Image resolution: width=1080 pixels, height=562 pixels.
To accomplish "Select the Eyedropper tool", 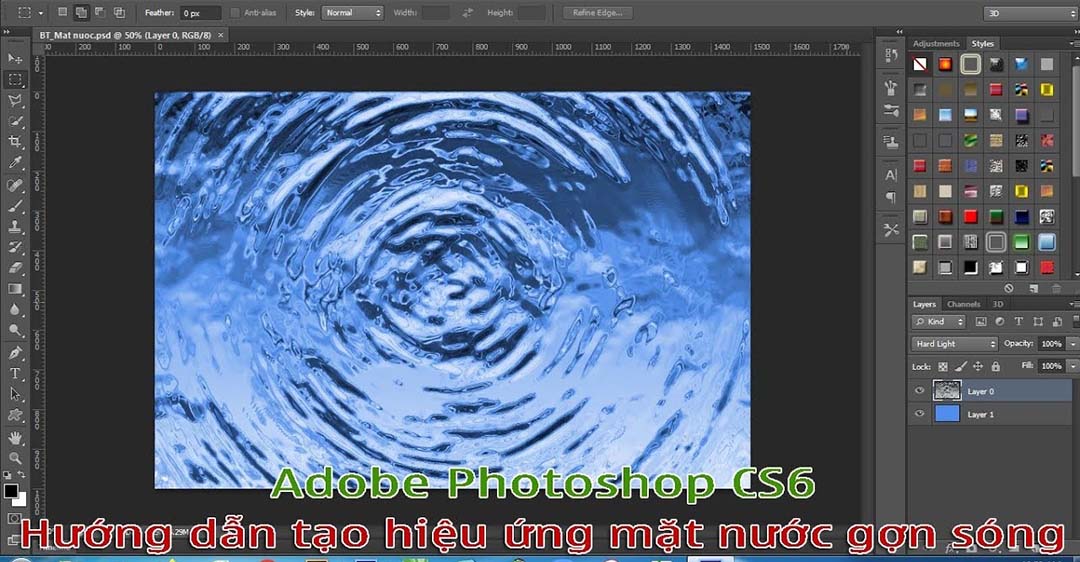I will tap(14, 163).
